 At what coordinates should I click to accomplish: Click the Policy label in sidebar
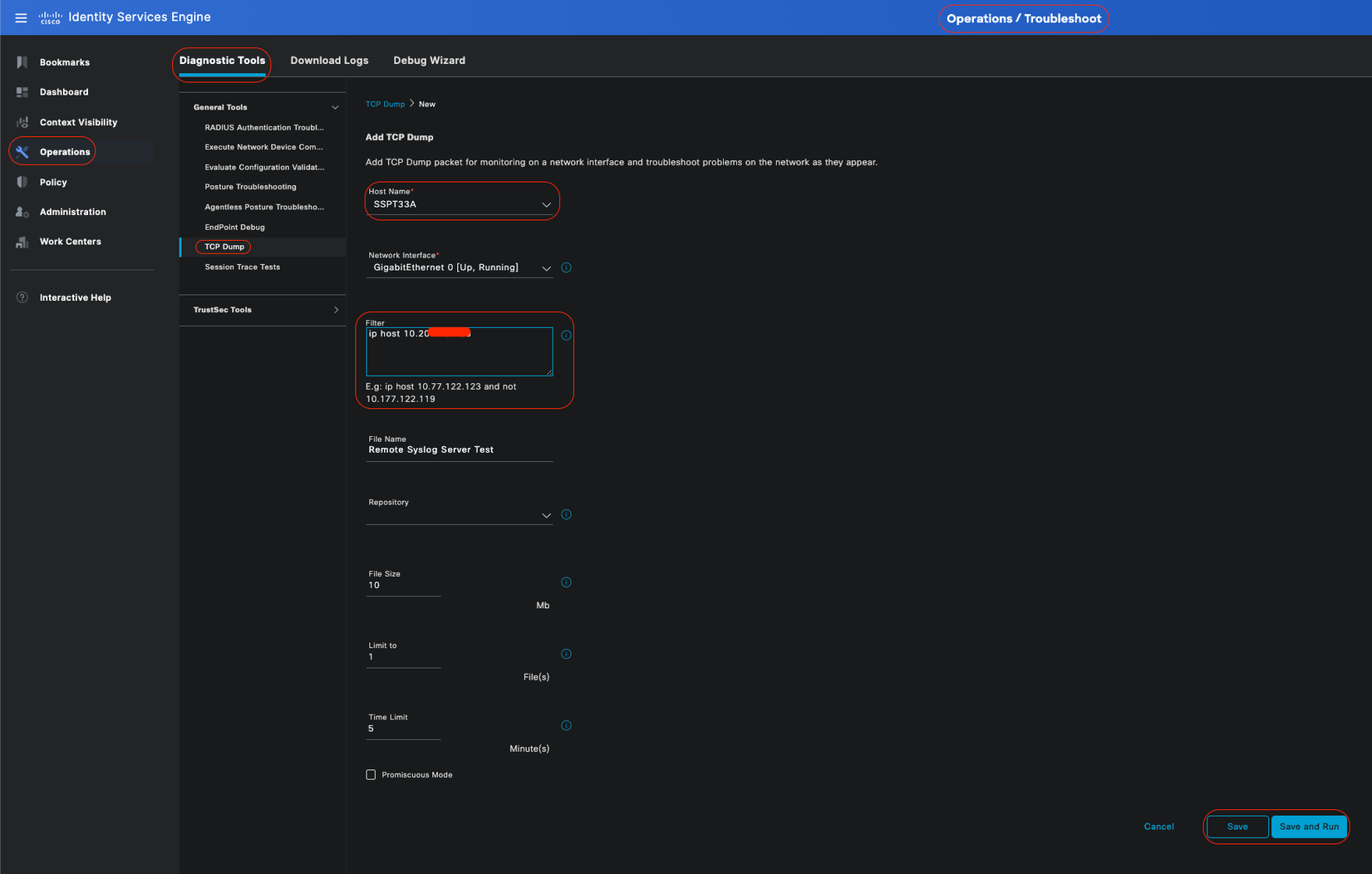coord(53,182)
